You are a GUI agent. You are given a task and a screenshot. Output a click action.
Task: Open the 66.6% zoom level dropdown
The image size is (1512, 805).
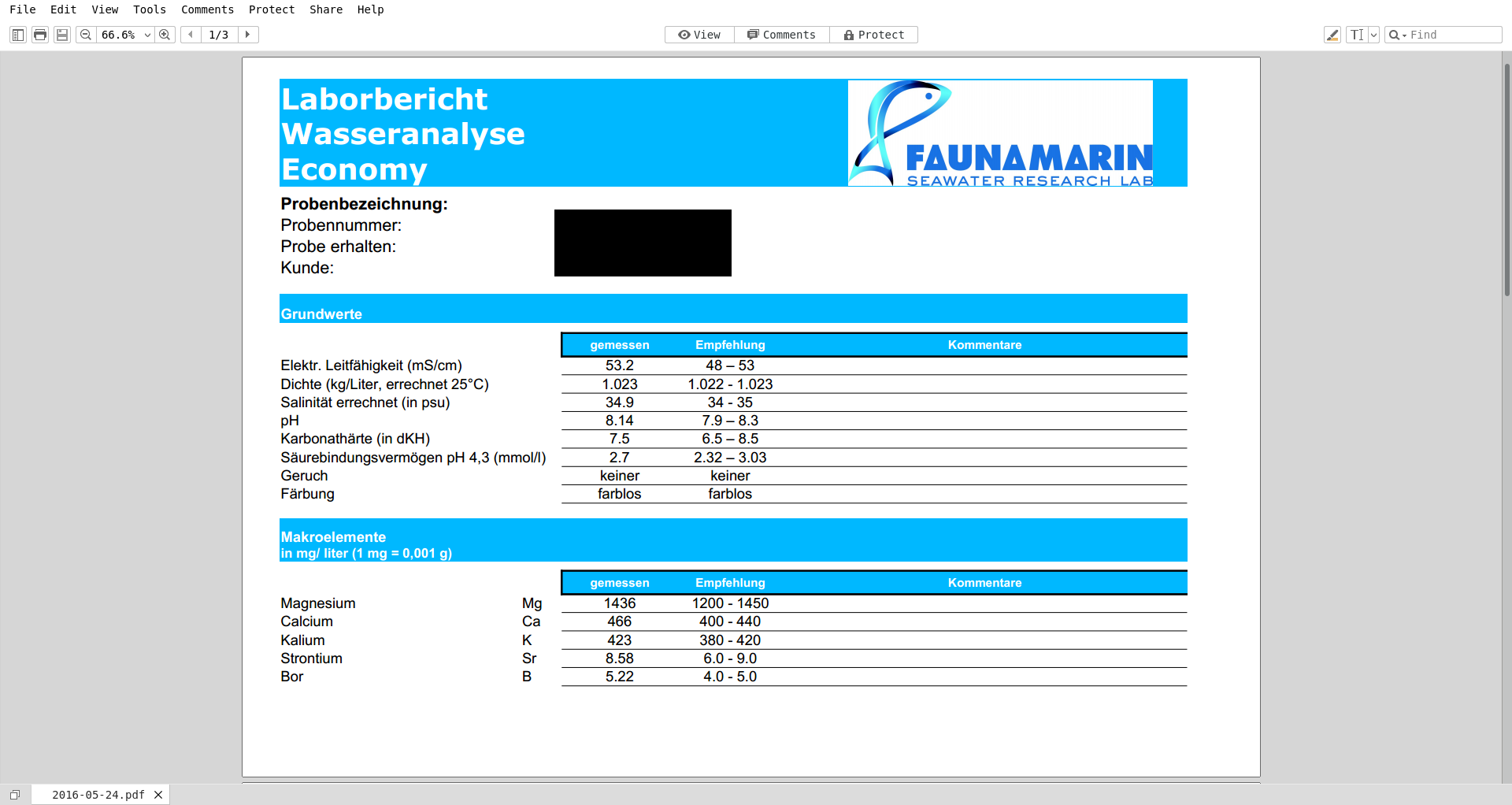point(147,35)
